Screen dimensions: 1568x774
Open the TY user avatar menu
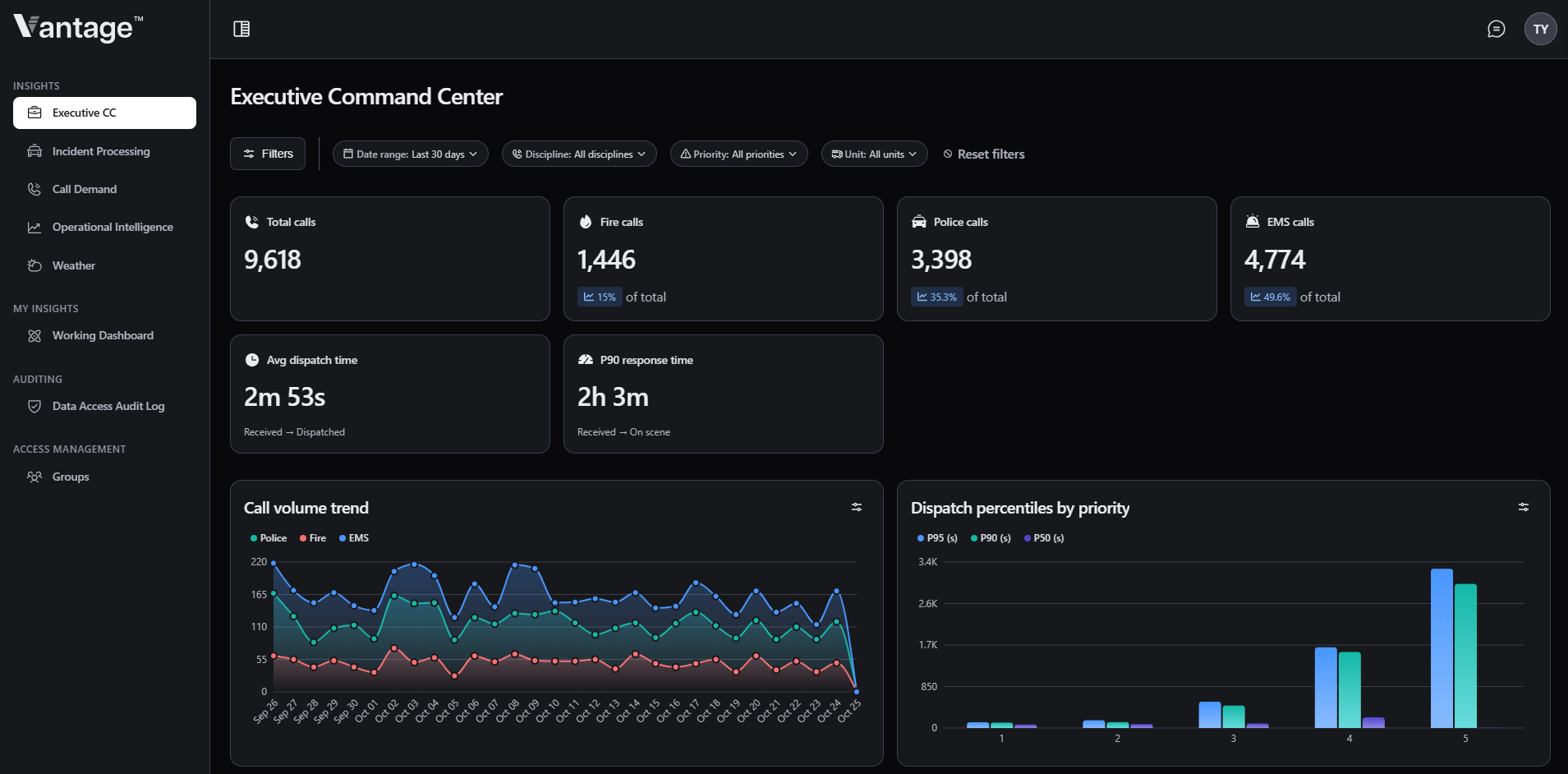click(1541, 29)
